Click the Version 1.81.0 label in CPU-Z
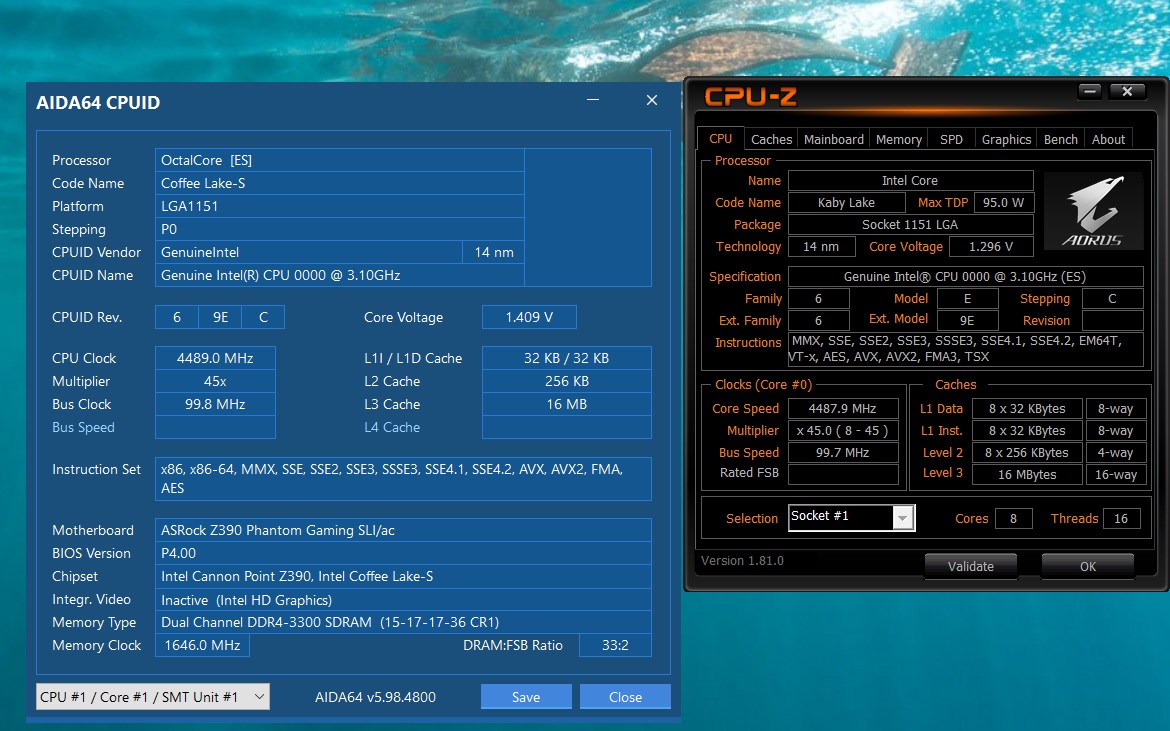 click(742, 561)
